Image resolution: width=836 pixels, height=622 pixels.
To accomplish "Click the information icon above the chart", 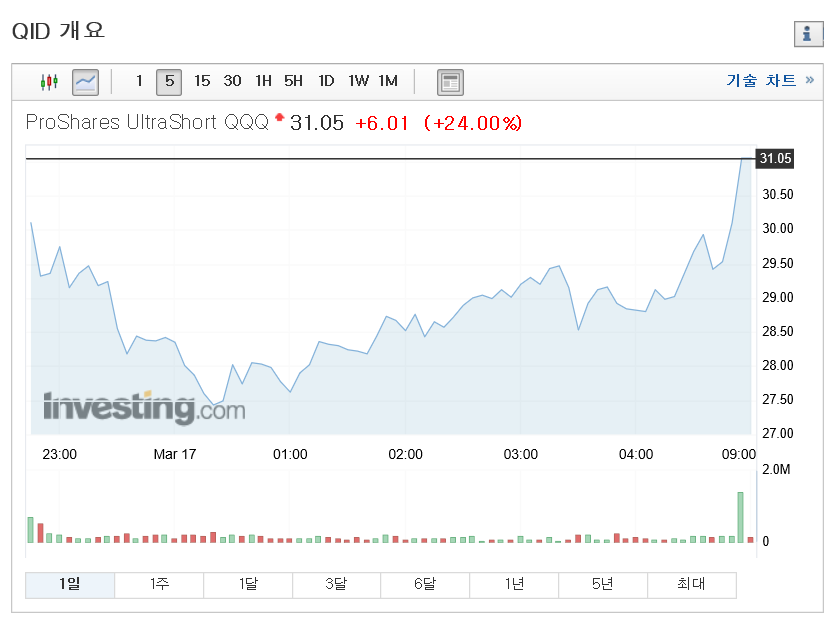I will (808, 33).
